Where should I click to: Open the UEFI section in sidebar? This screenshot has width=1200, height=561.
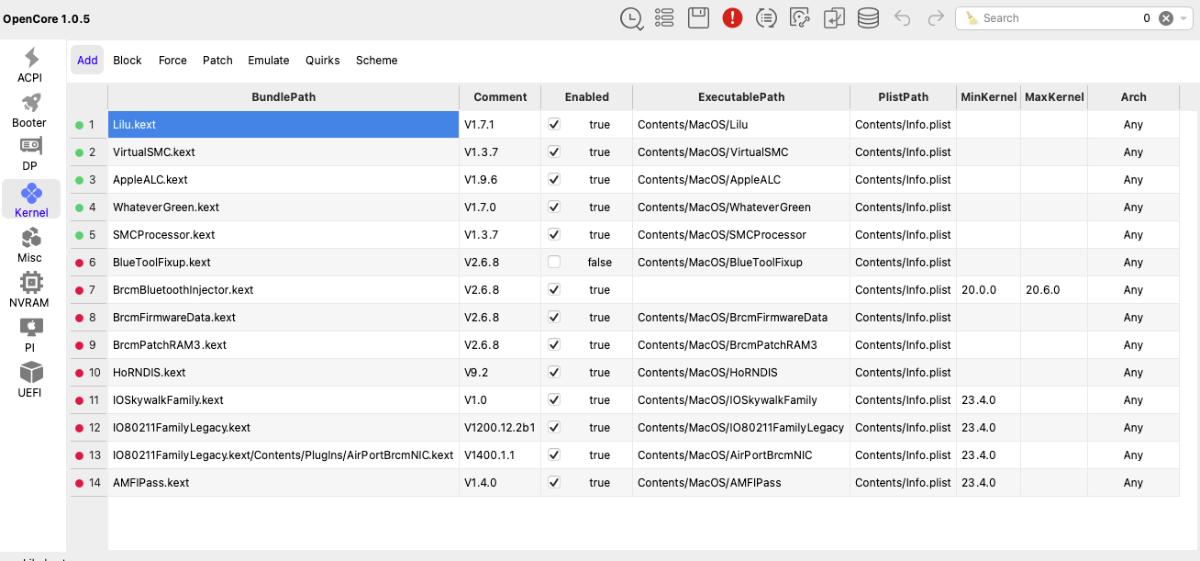point(30,380)
